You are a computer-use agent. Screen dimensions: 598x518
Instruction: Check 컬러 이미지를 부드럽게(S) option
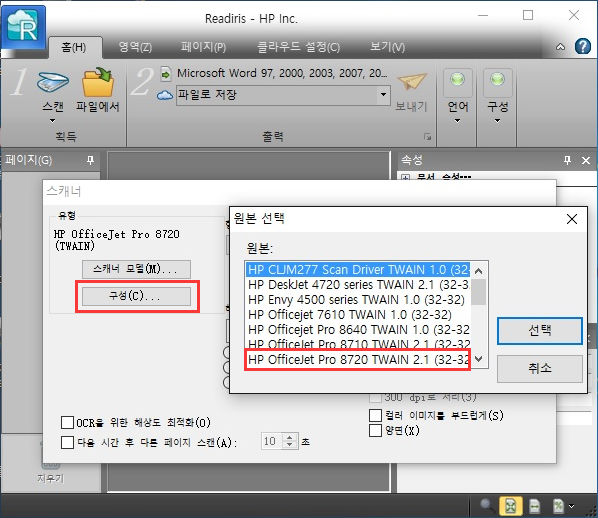click(x=376, y=415)
